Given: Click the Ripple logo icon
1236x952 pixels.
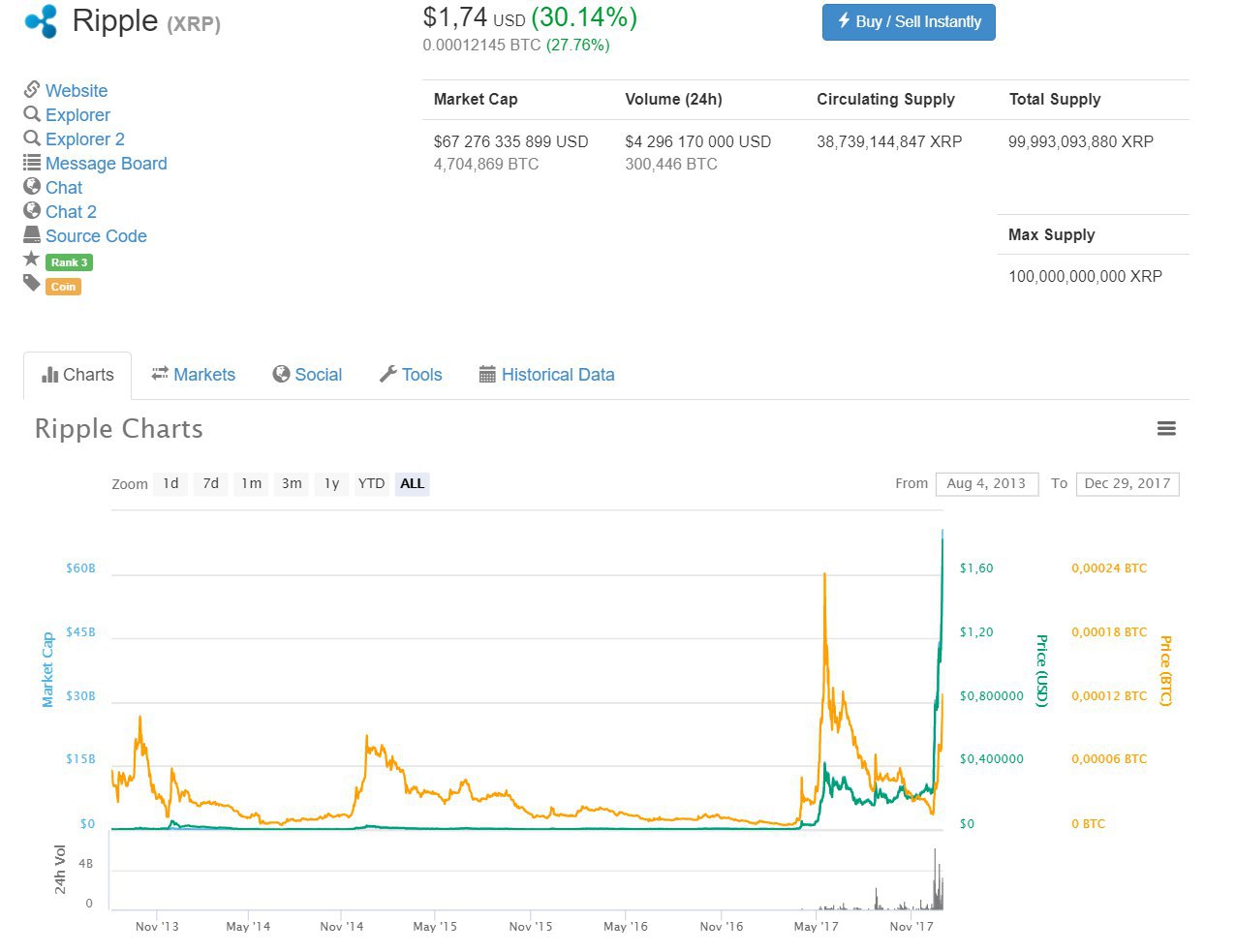Looking at the screenshot, I should (x=42, y=21).
